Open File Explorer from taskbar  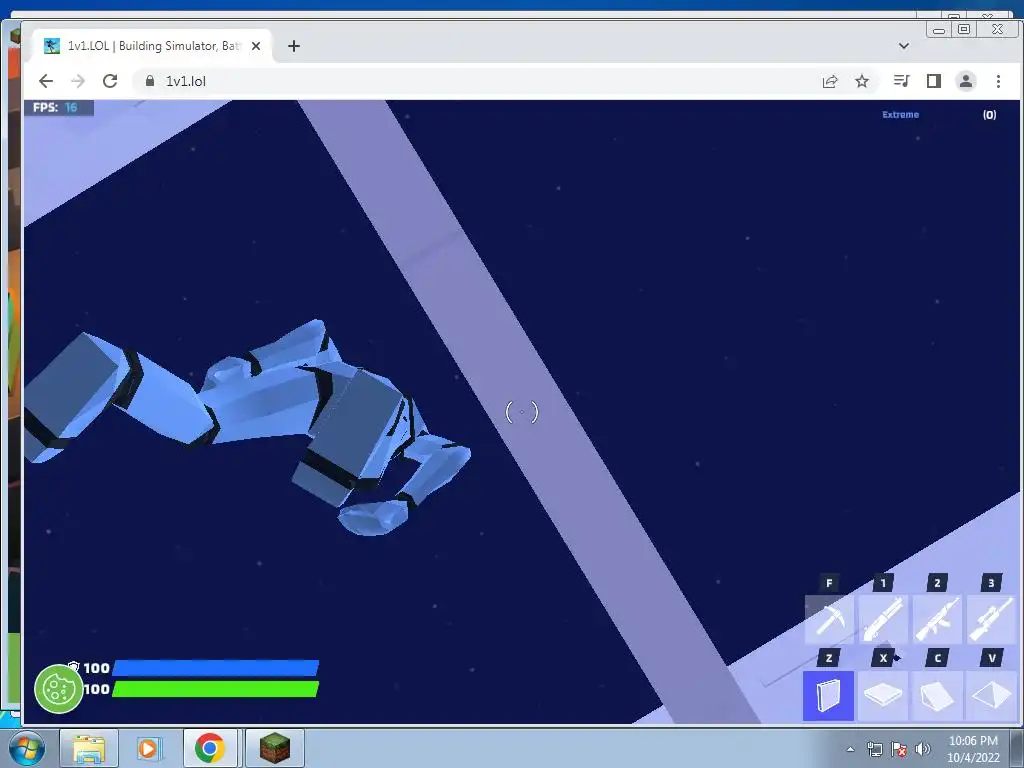click(89, 748)
